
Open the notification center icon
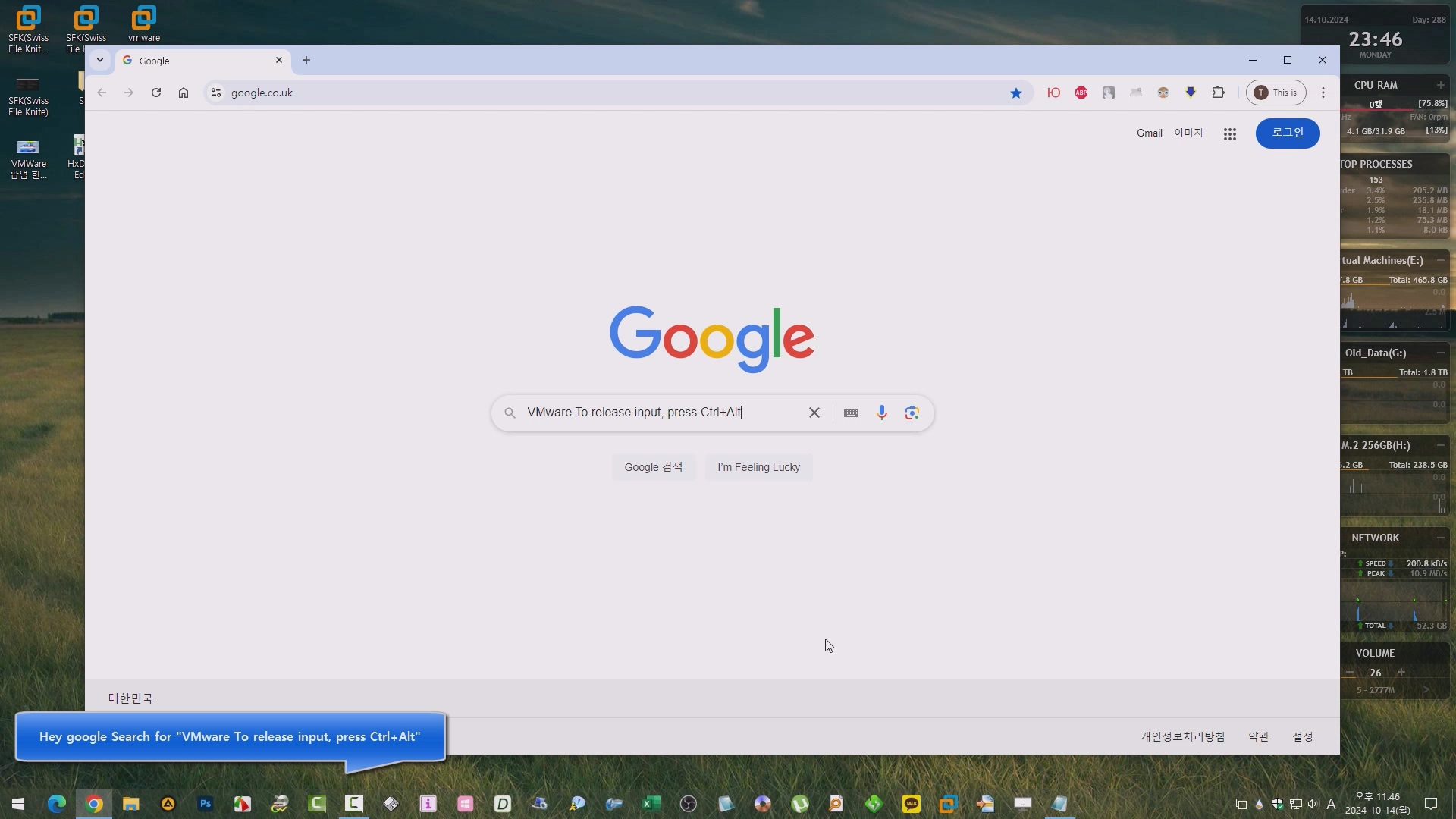[x=1431, y=804]
